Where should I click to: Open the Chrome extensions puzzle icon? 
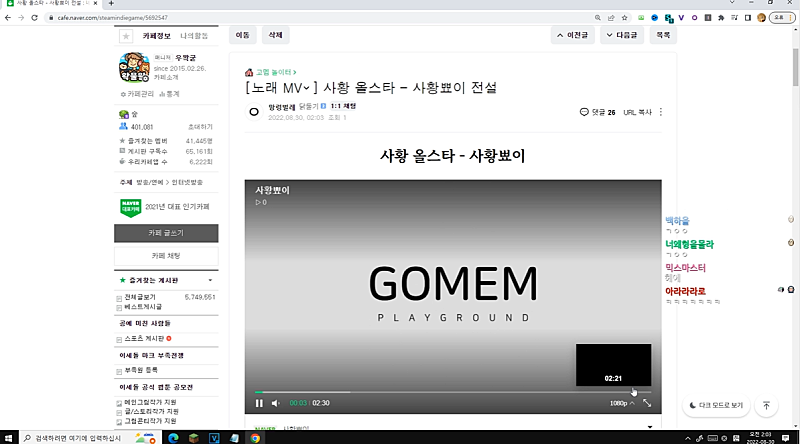point(721,17)
